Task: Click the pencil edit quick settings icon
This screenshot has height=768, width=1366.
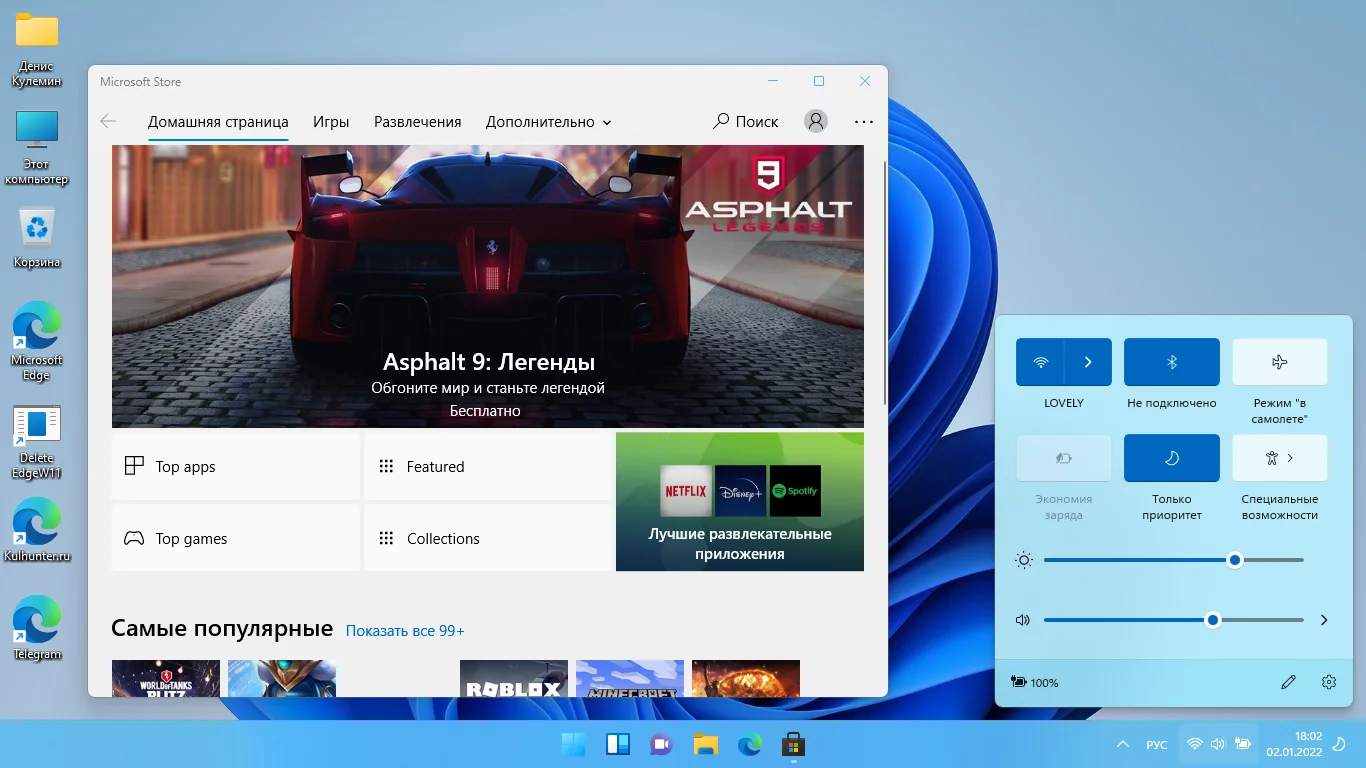Action: 1288,682
